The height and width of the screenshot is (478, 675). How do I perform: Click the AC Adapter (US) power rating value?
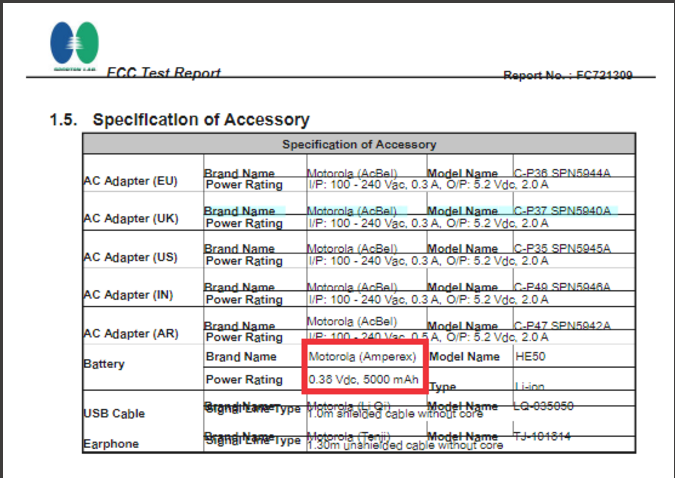click(428, 261)
